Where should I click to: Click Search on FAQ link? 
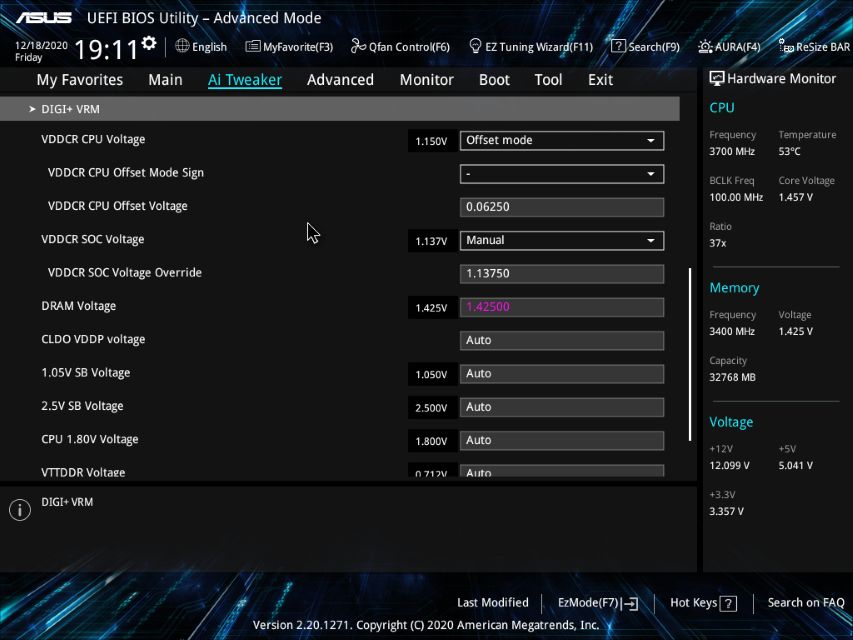(806, 602)
